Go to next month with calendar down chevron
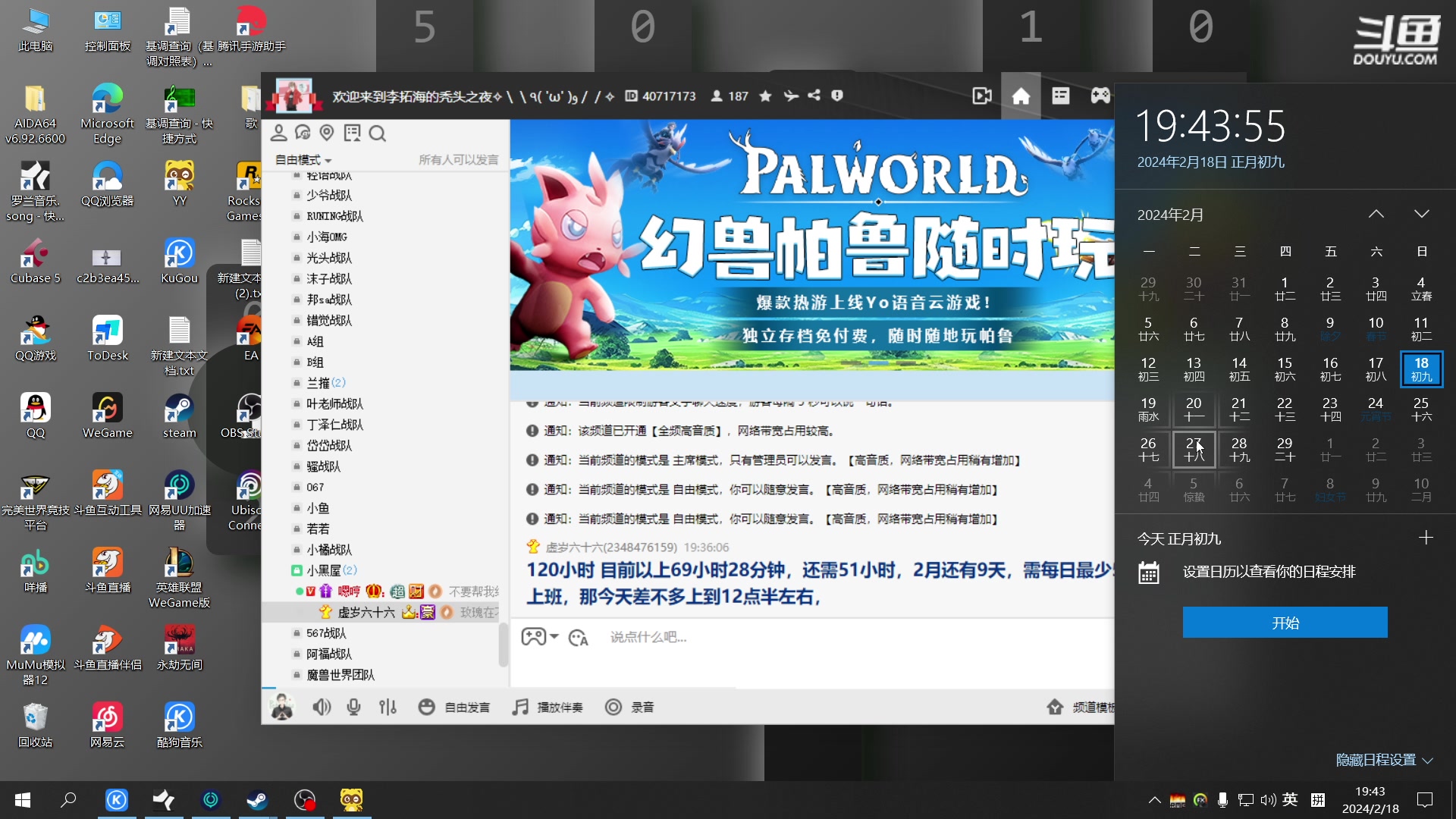 (1422, 215)
